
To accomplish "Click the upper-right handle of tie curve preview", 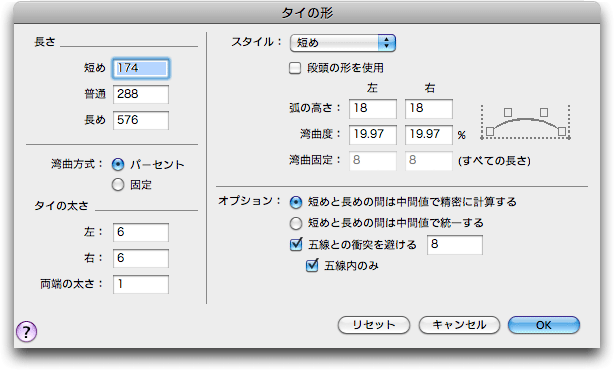I will tap(544, 112).
